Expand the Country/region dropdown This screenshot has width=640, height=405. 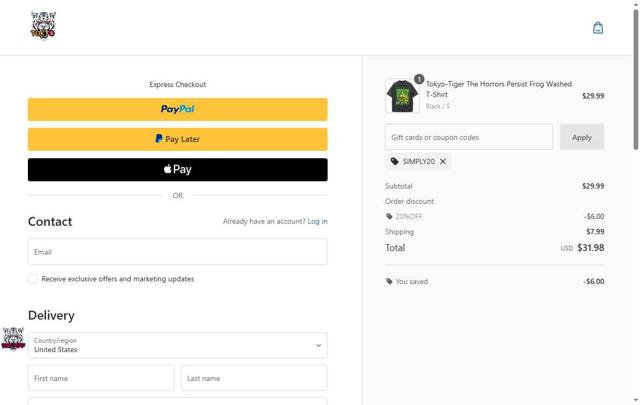pyautogui.click(x=178, y=345)
